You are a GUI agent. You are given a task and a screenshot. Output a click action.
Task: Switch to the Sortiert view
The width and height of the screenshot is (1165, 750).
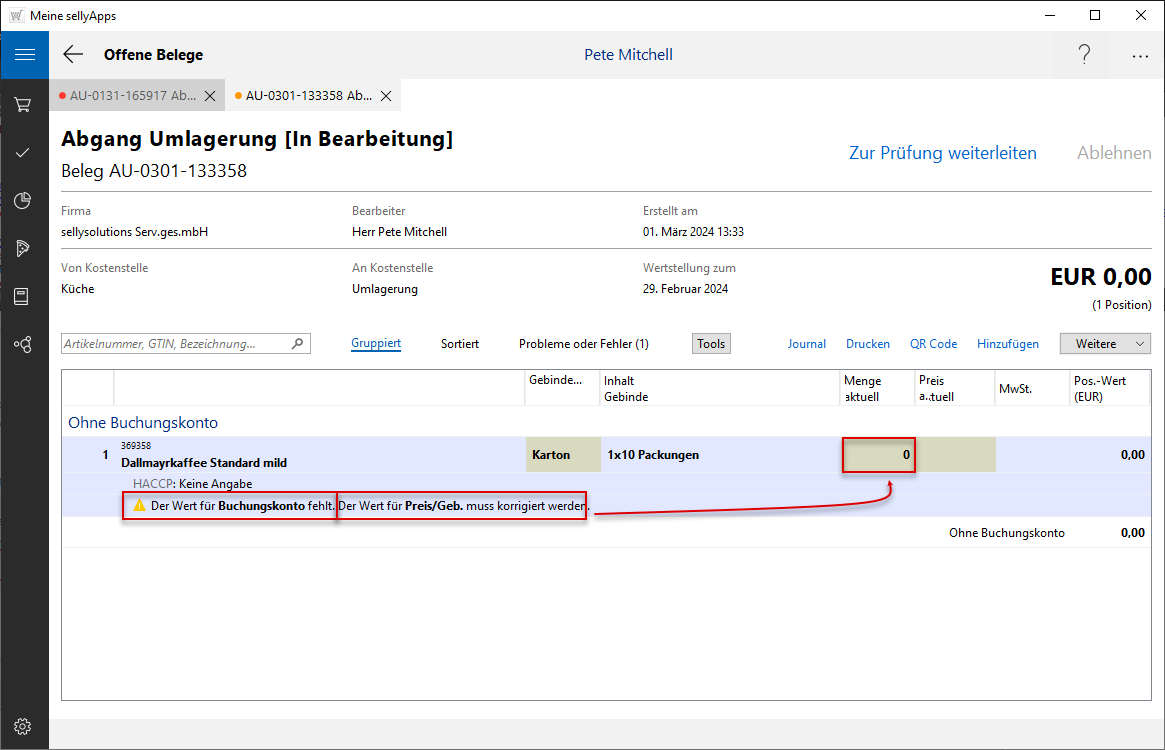[460, 343]
